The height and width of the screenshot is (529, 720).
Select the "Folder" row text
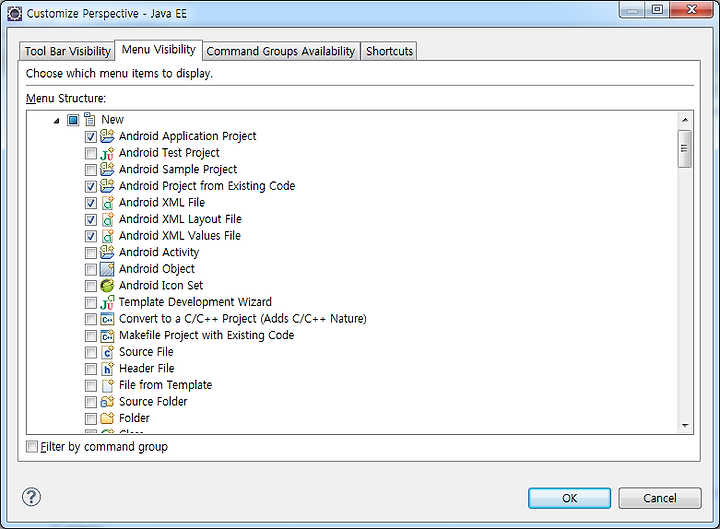coord(134,418)
